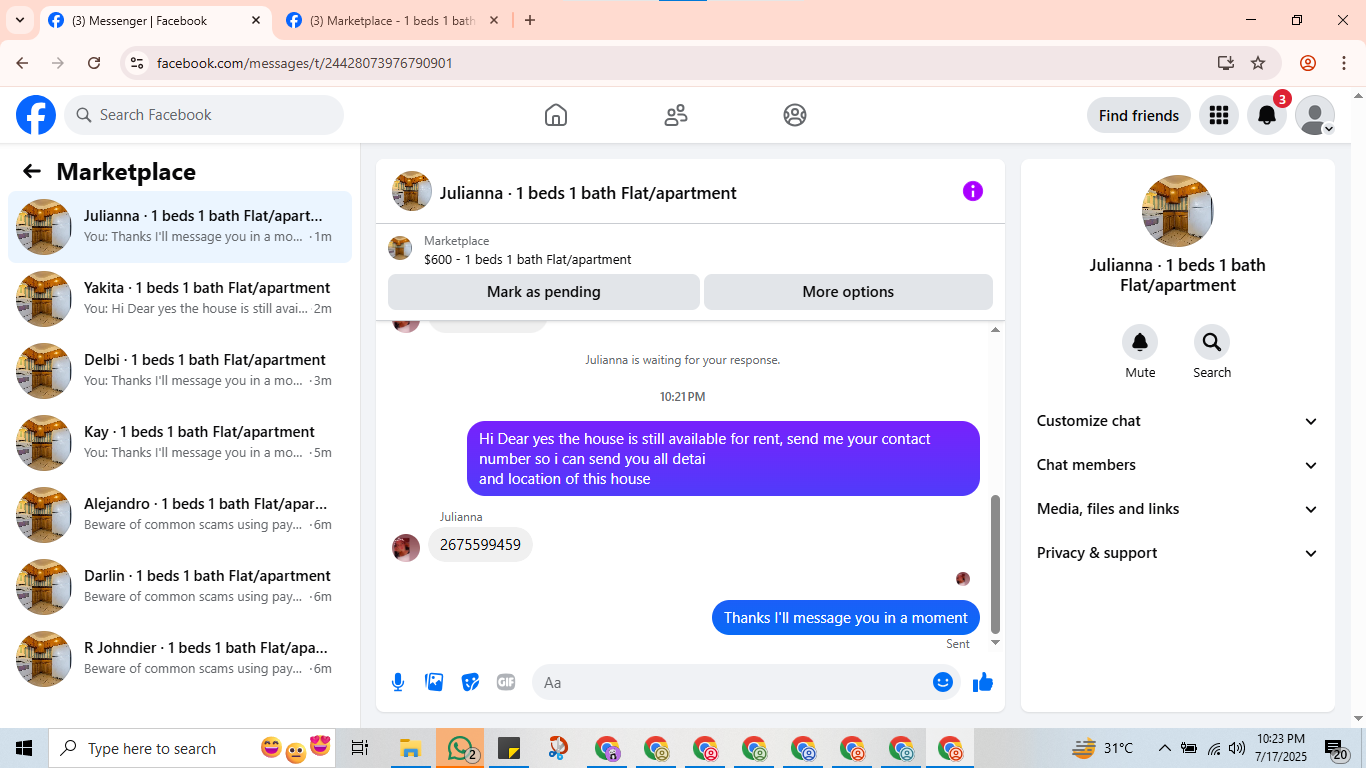Bookmark this page with the star
The image size is (1366, 768).
(1258, 63)
